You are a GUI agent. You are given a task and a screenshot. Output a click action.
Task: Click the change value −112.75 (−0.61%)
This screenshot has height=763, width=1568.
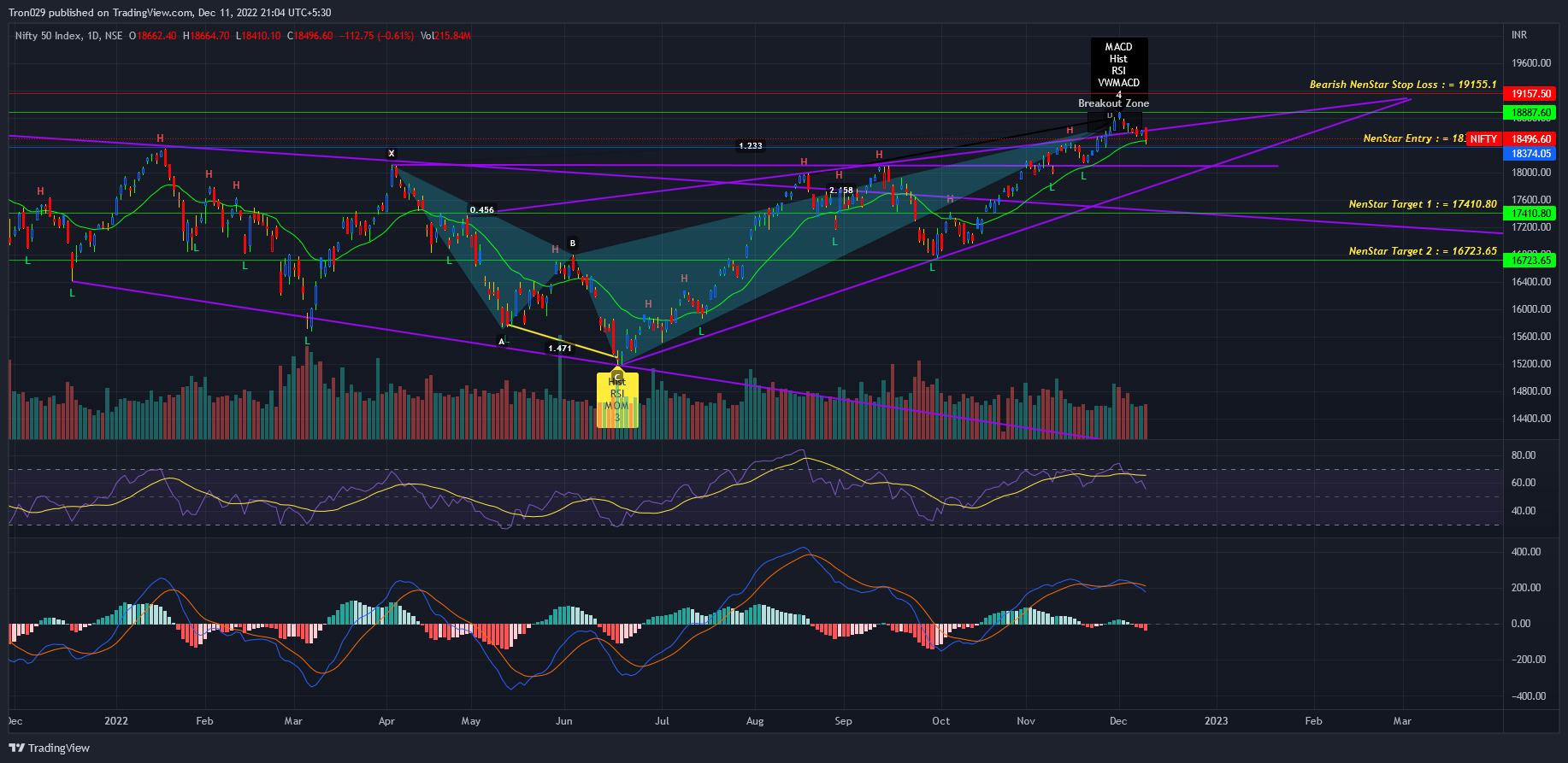coord(376,36)
